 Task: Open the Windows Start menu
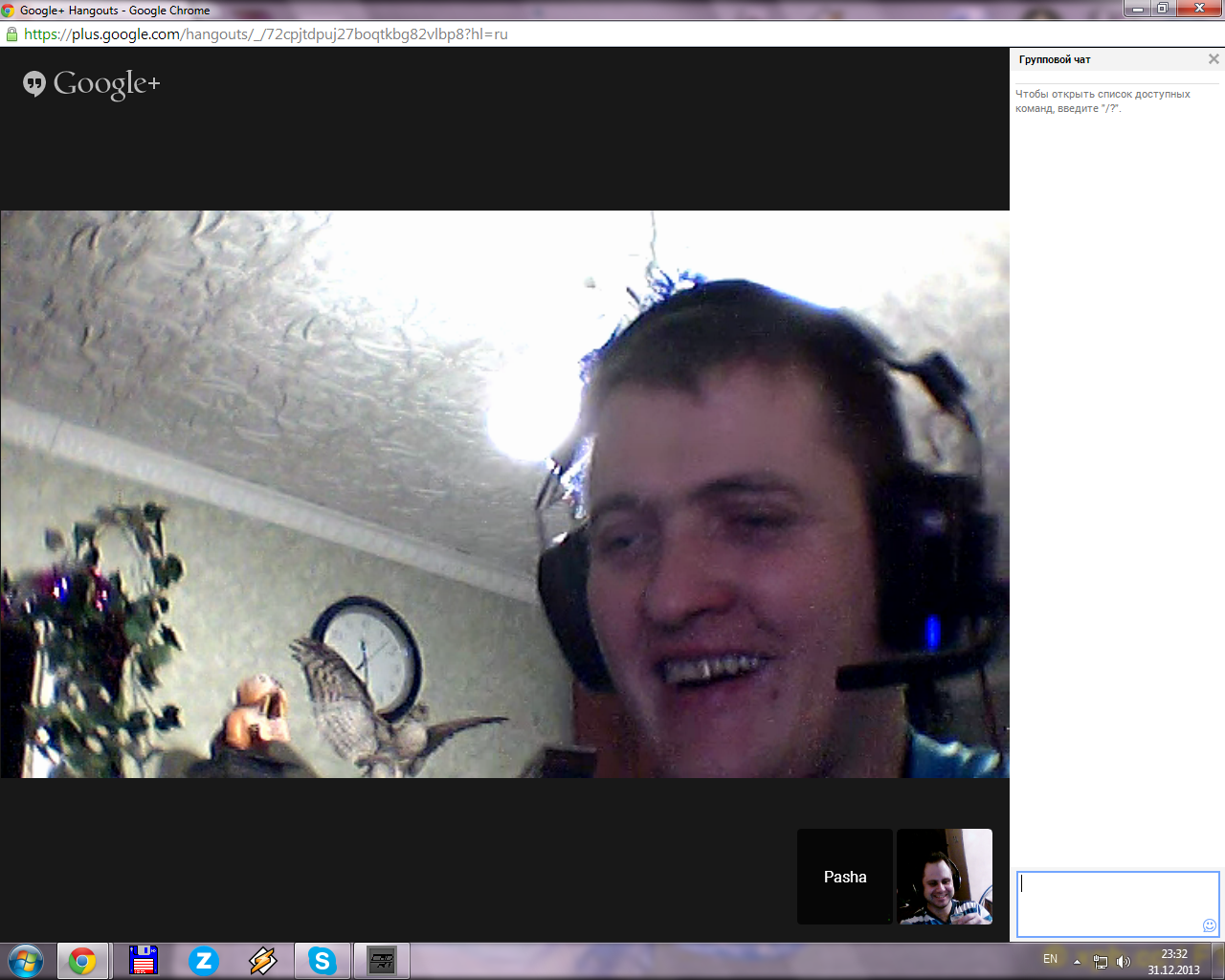click(x=26, y=961)
